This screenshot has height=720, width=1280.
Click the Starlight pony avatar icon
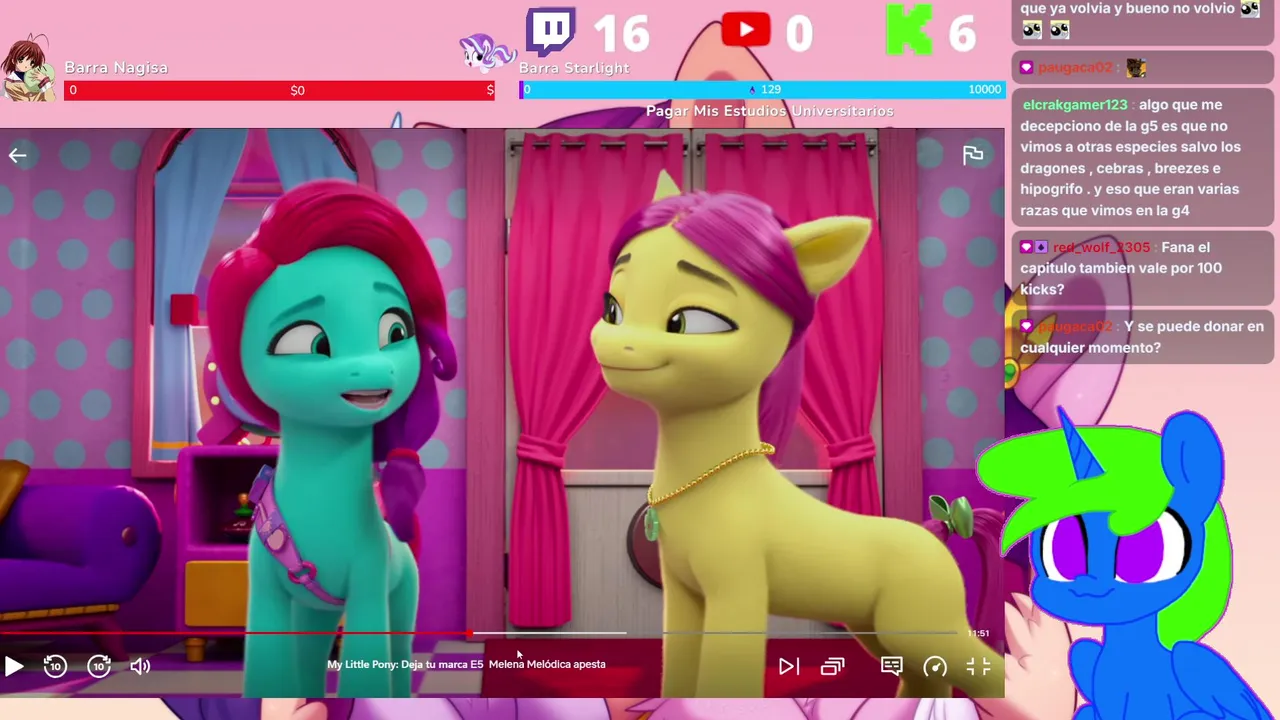[x=486, y=52]
